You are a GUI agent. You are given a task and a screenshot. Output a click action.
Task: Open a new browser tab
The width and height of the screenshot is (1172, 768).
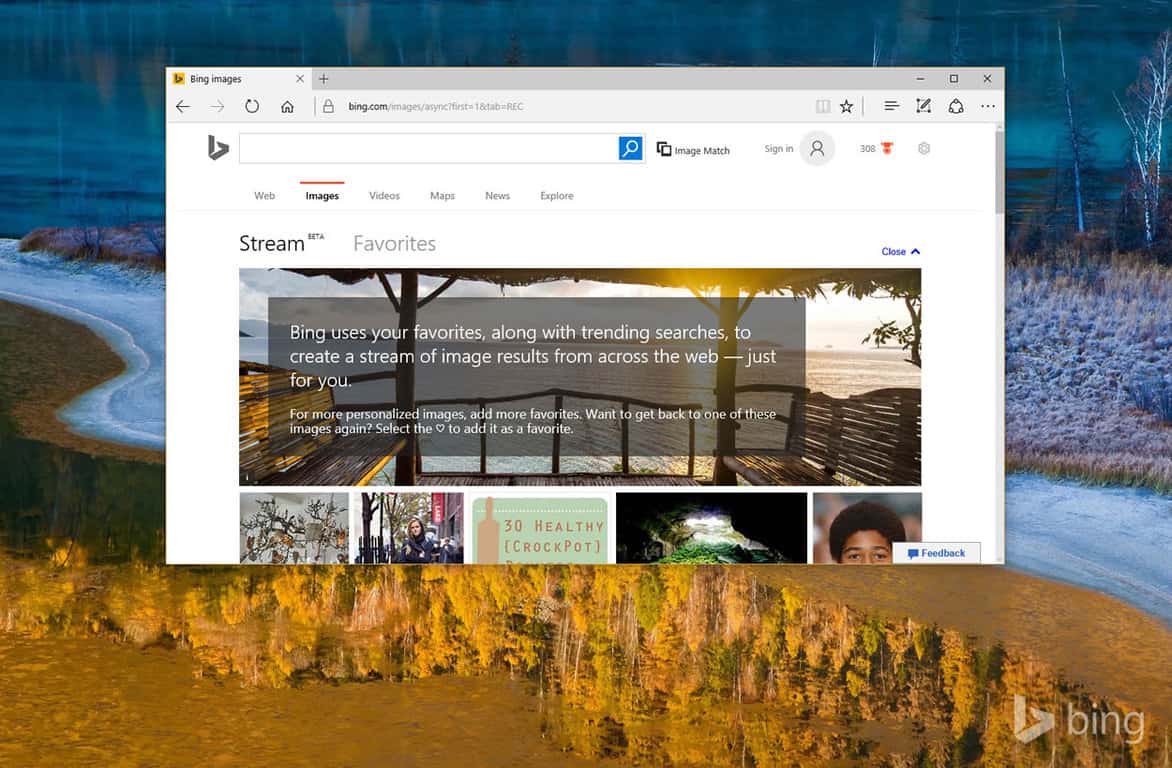(324, 79)
